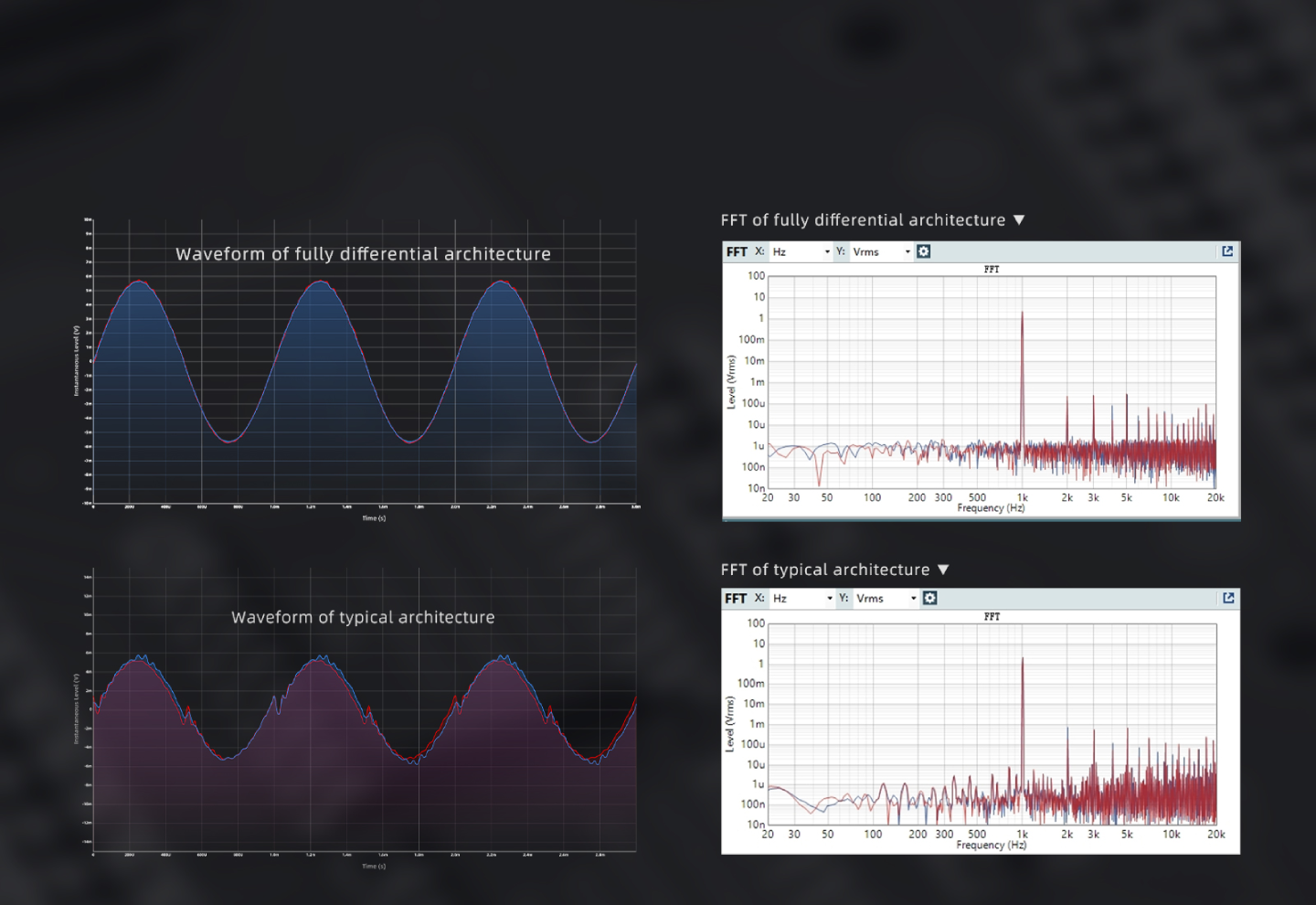Click triangle beside 'FFT of typical architecture'
The height and width of the screenshot is (905, 1316).
[943, 570]
